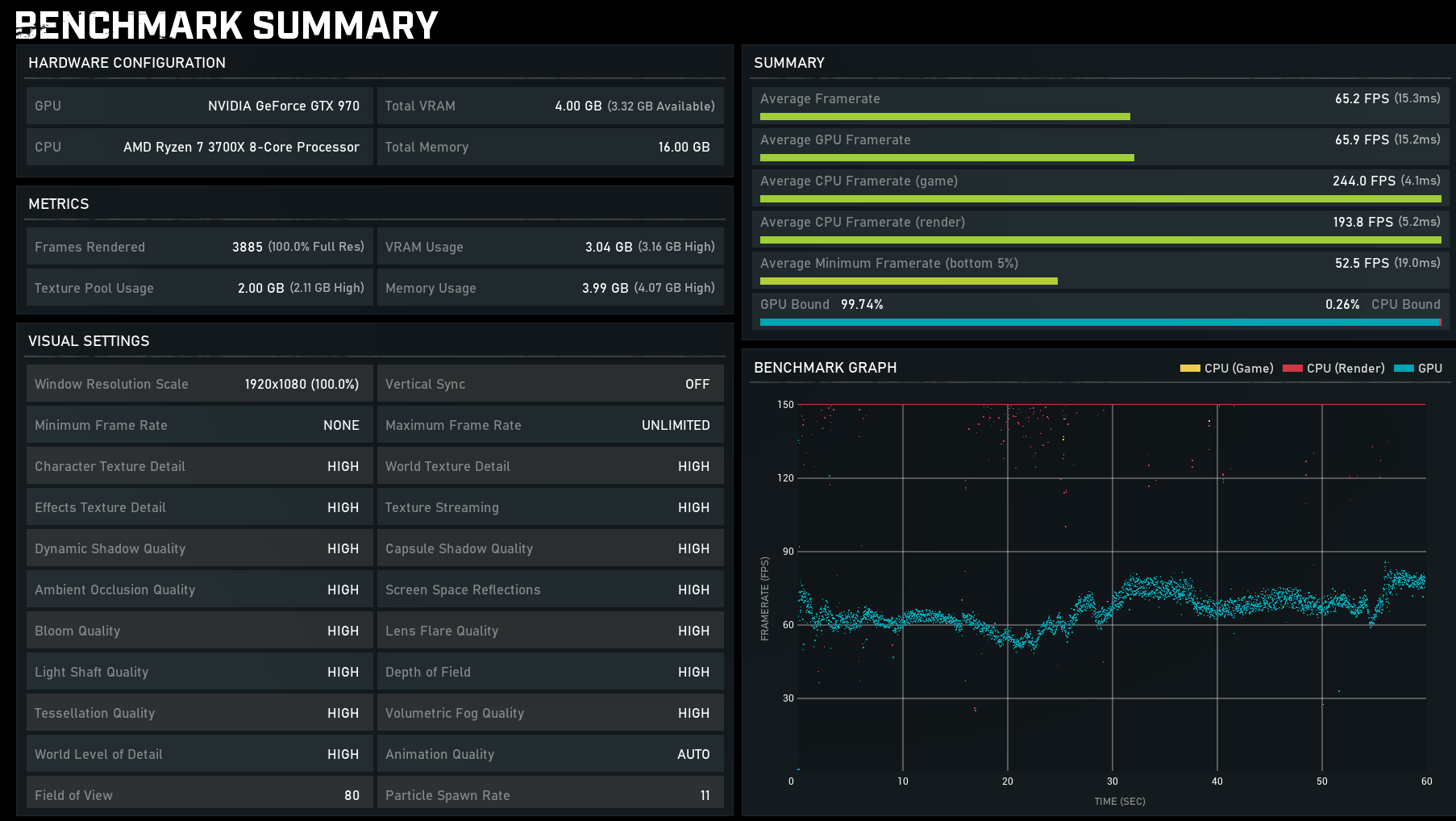The width and height of the screenshot is (1456, 821).
Task: Click the Benchmark Graph title
Action: pyautogui.click(x=825, y=368)
